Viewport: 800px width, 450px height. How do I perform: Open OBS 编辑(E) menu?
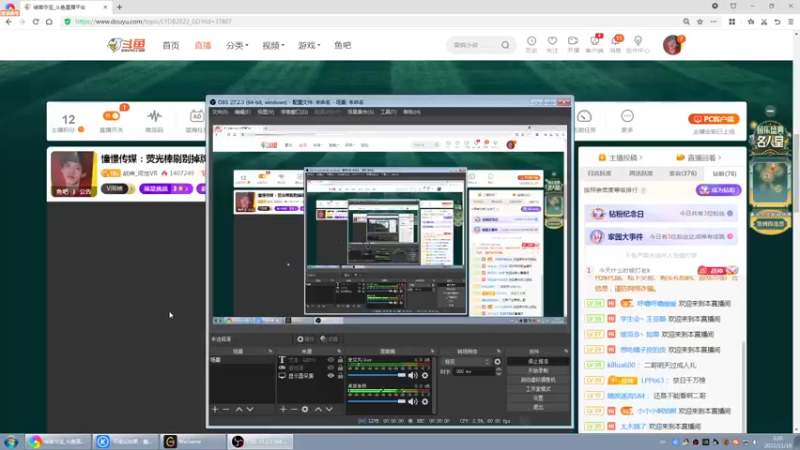click(x=242, y=112)
